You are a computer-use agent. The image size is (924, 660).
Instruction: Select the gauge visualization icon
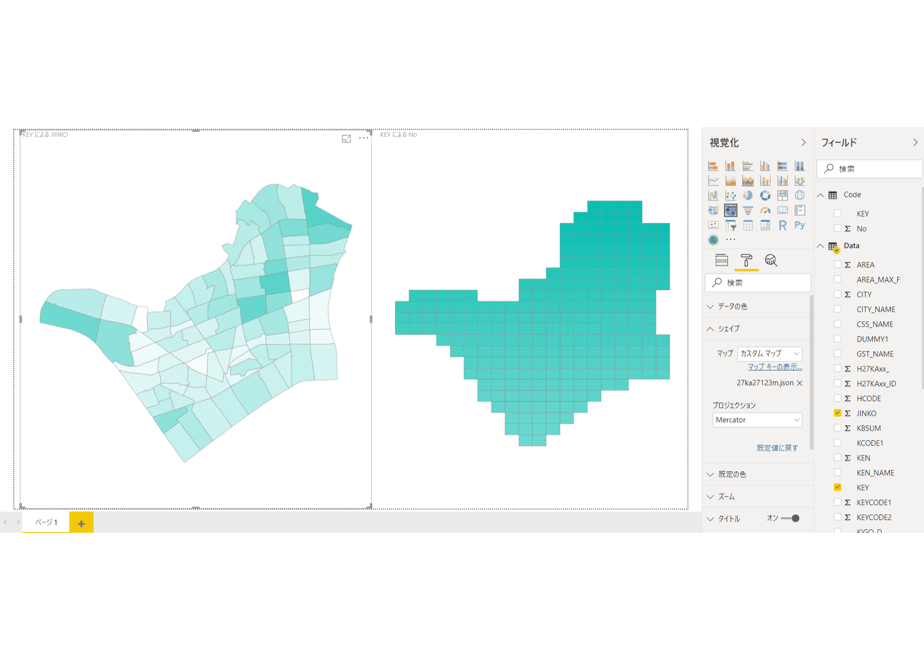click(765, 210)
